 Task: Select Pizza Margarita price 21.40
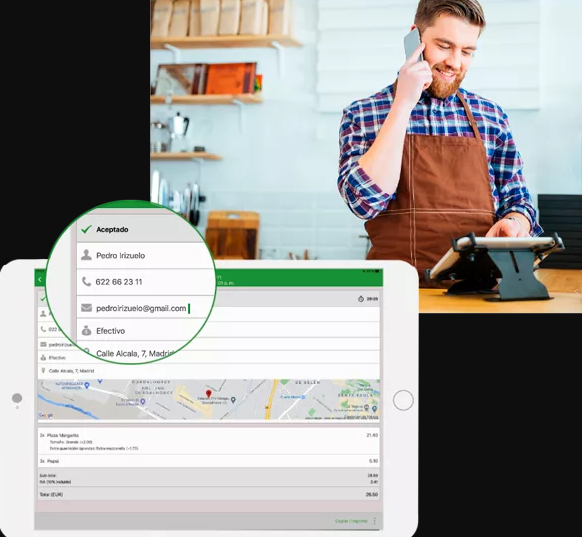(372, 435)
